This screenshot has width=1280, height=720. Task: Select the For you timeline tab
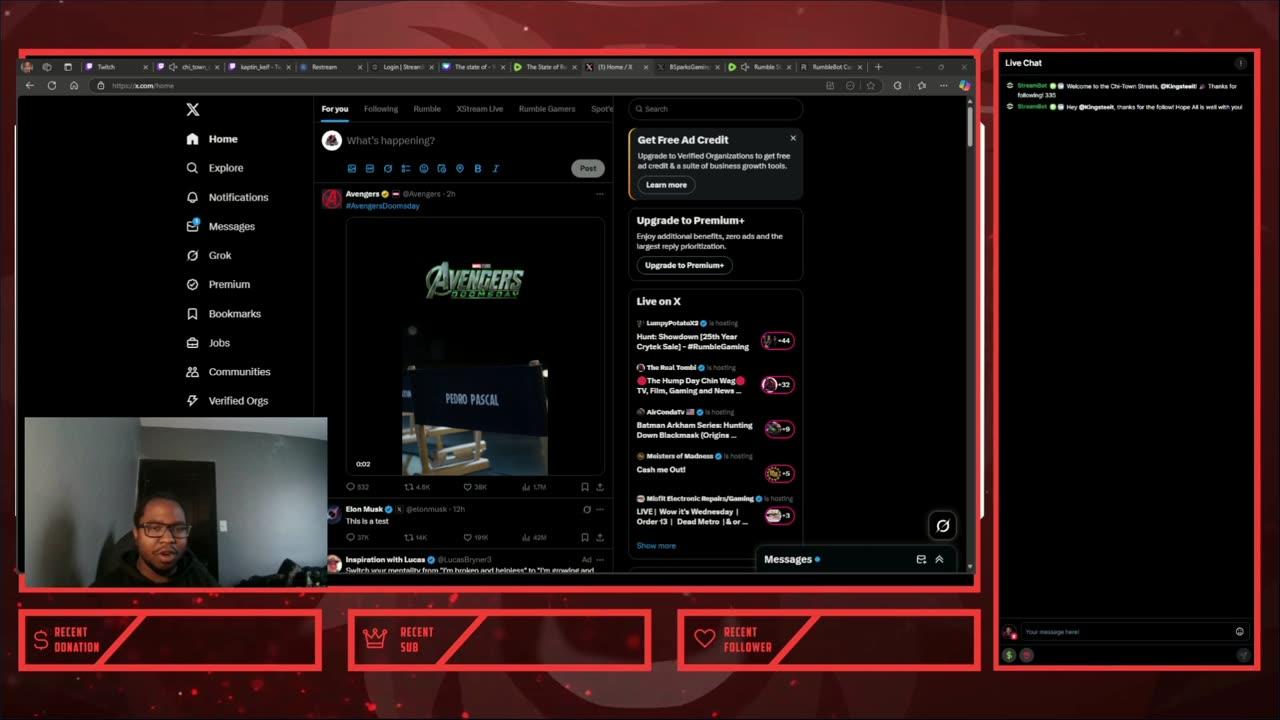pos(335,109)
